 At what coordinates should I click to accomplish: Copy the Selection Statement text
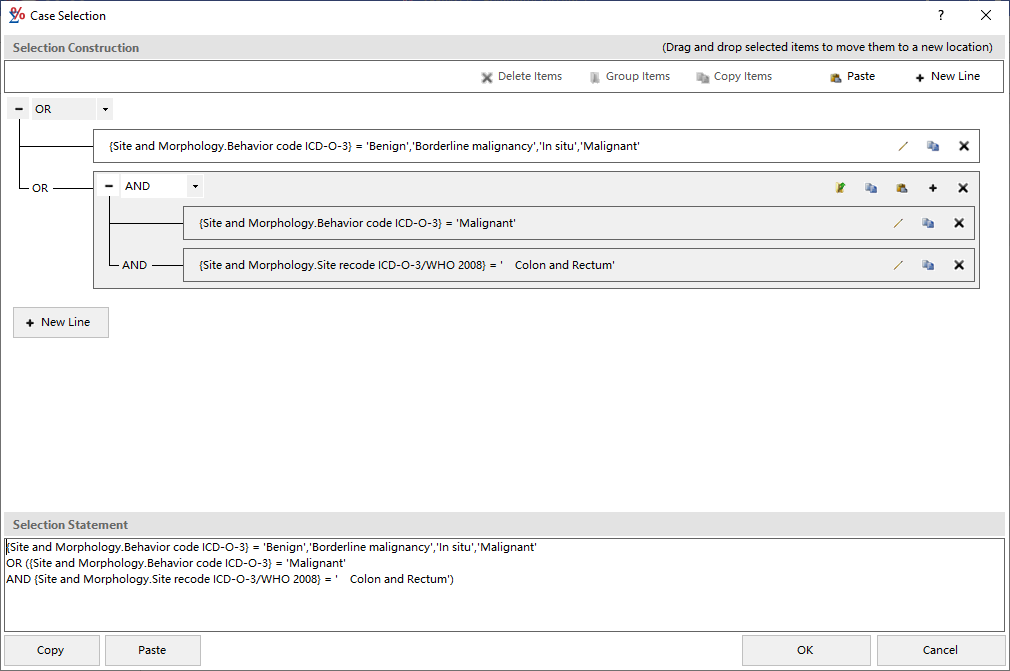pyautogui.click(x=50, y=650)
